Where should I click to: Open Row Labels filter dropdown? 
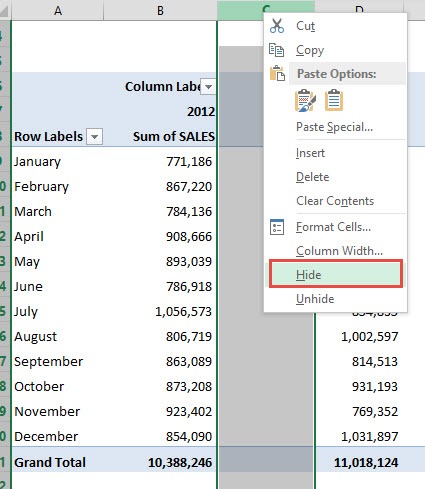[x=94, y=137]
